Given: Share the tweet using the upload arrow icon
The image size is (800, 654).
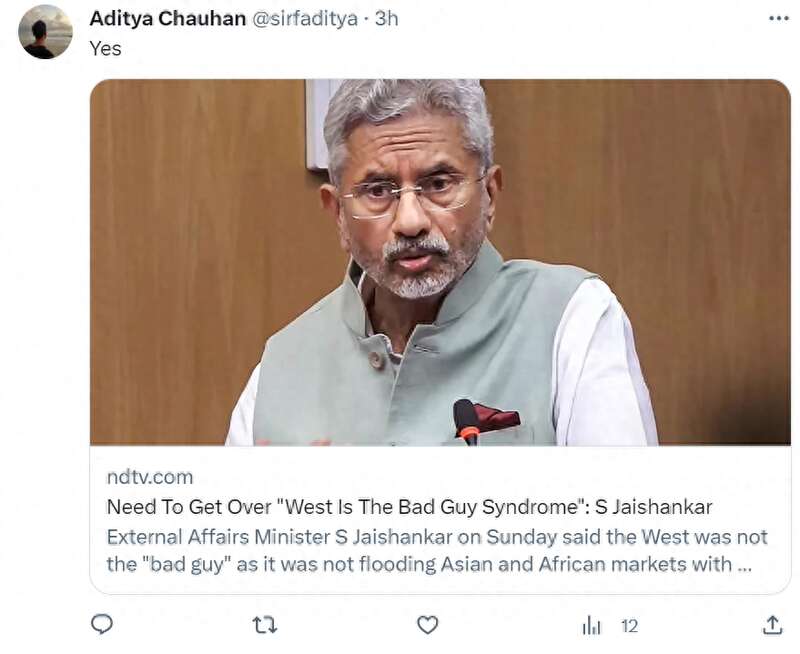Looking at the screenshot, I should pyautogui.click(x=772, y=625).
